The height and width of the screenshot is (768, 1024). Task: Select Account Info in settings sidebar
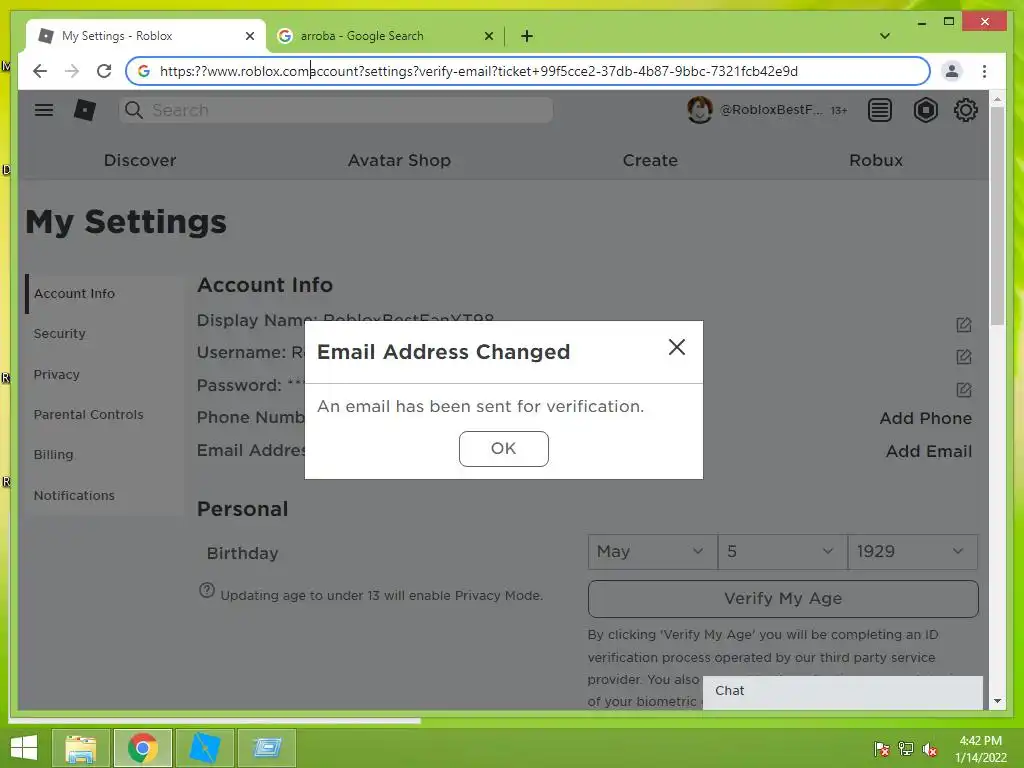[x=104, y=294]
